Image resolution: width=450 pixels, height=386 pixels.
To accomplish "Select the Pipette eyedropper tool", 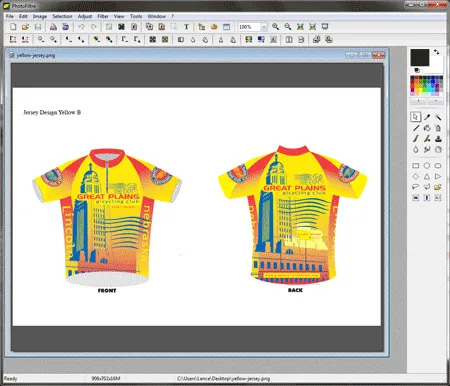I will coord(427,117).
